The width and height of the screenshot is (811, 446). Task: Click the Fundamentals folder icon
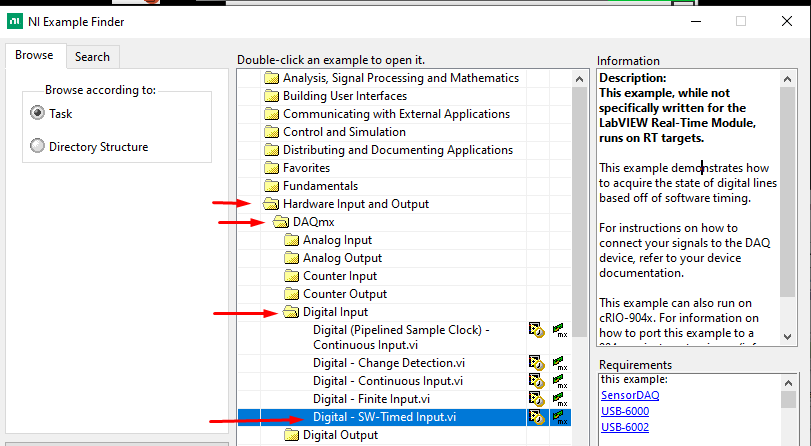click(x=271, y=186)
